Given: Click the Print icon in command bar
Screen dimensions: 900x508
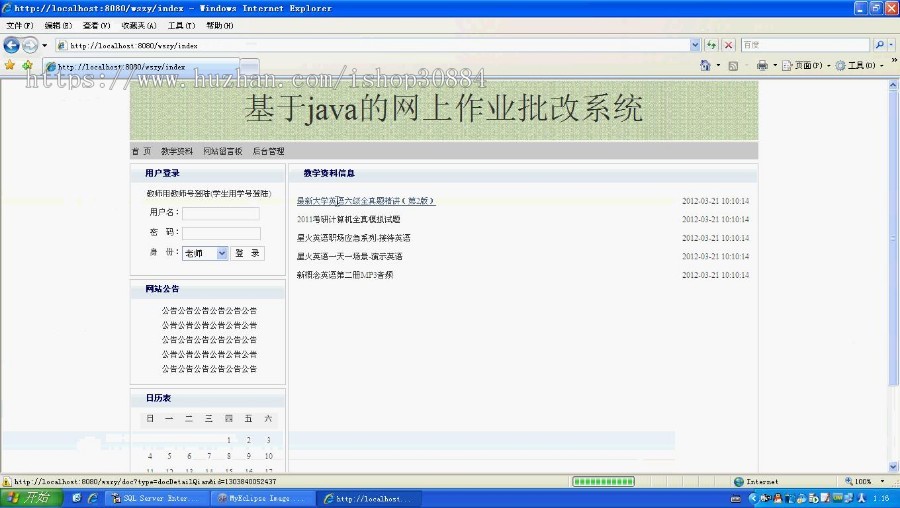Looking at the screenshot, I should coord(762,65).
